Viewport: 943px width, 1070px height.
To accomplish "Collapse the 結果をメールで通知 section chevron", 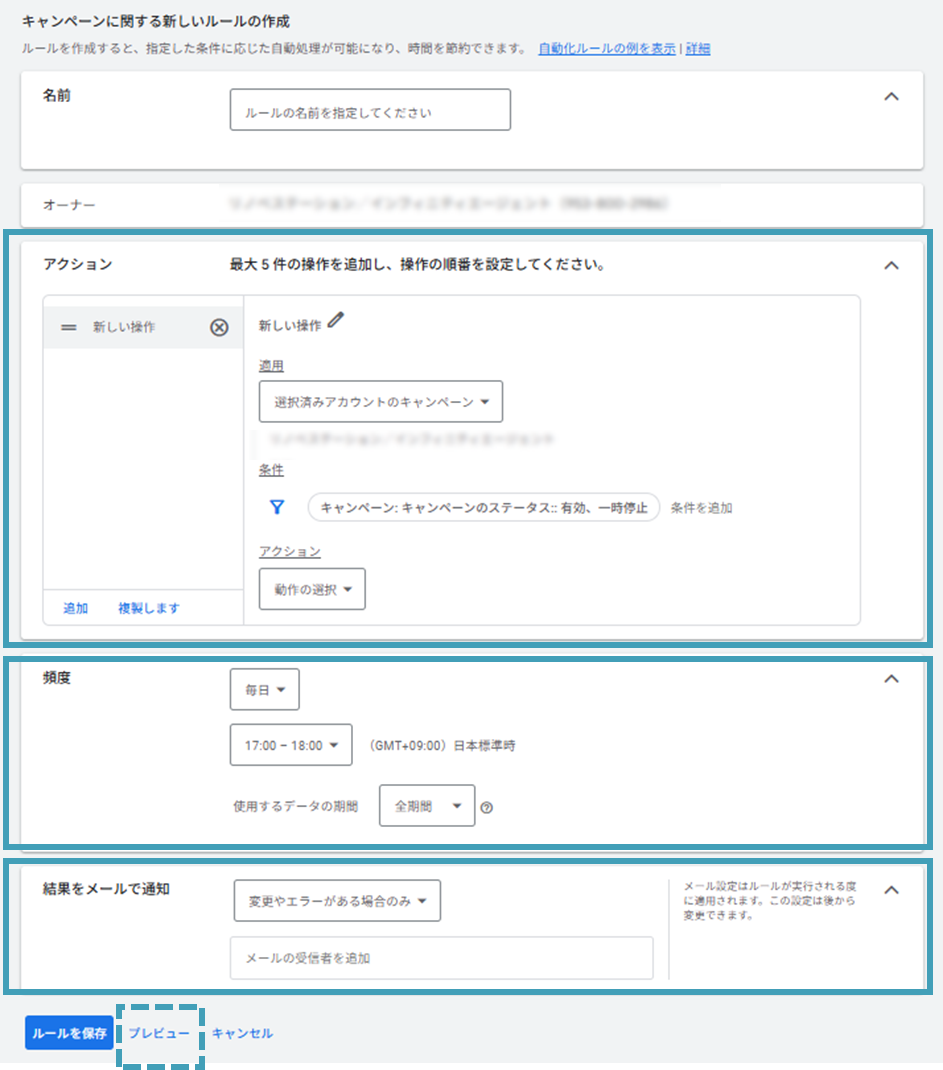I will click(x=892, y=889).
